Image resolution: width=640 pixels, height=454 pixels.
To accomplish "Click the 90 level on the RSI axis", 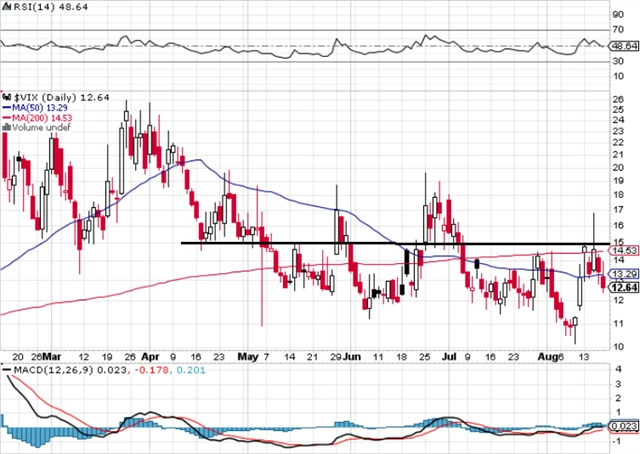I will 620,16.
